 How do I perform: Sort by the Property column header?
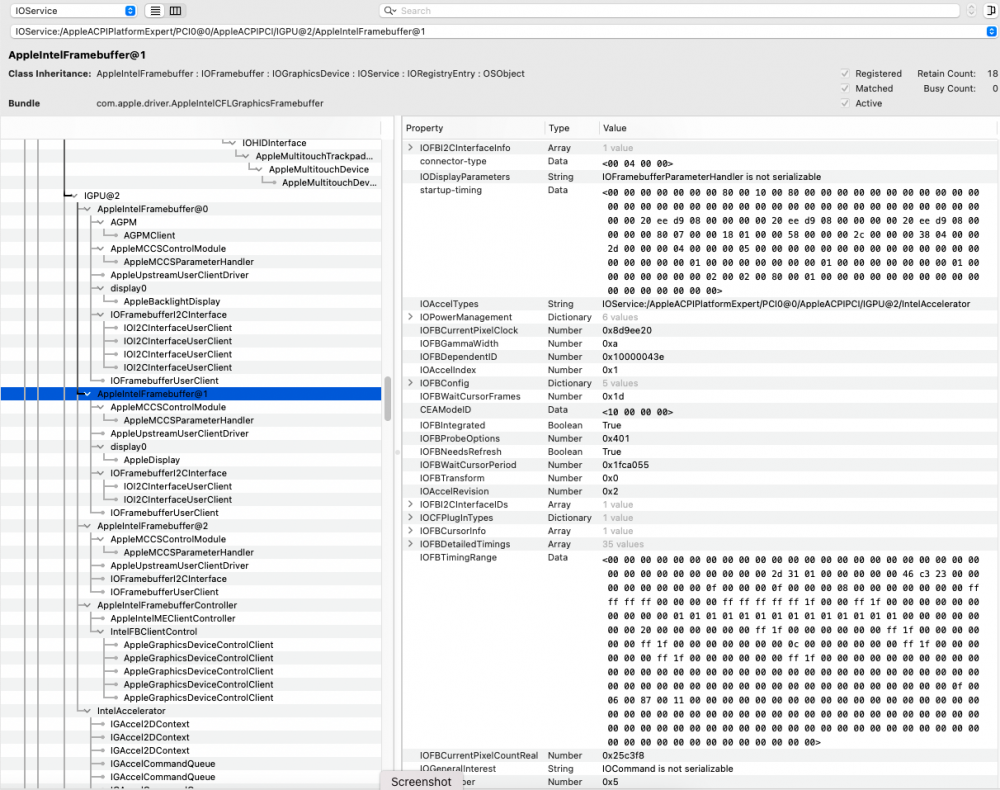coord(473,128)
